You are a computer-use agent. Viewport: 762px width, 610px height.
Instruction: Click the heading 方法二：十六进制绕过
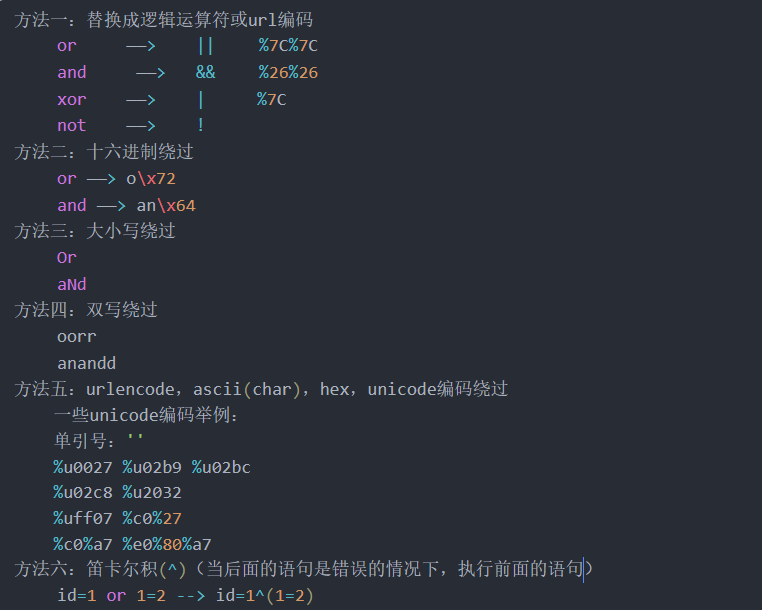[x=104, y=152]
